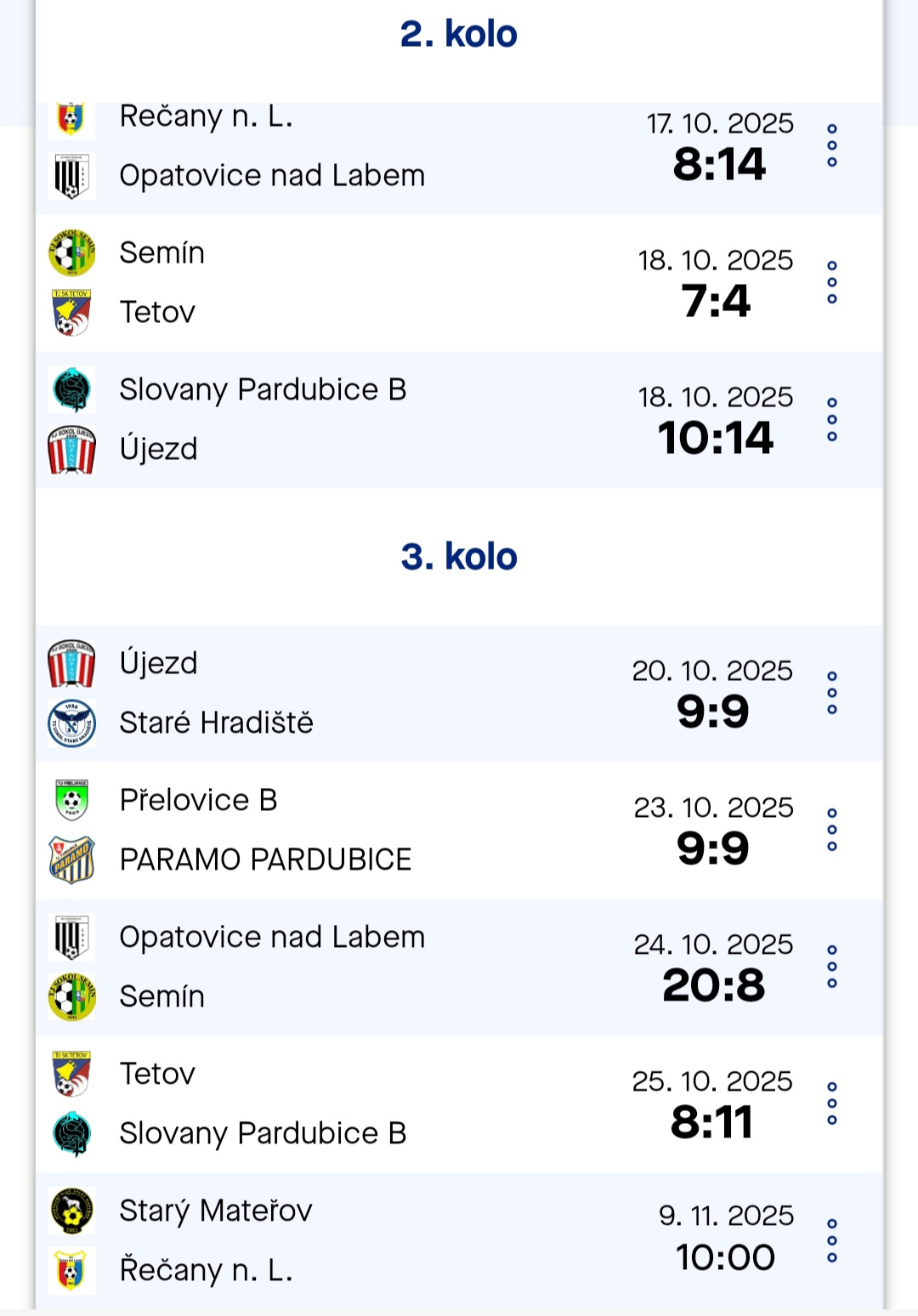Image resolution: width=918 pixels, height=1316 pixels.
Task: Click Přelovice B club crest
Action: tap(71, 800)
